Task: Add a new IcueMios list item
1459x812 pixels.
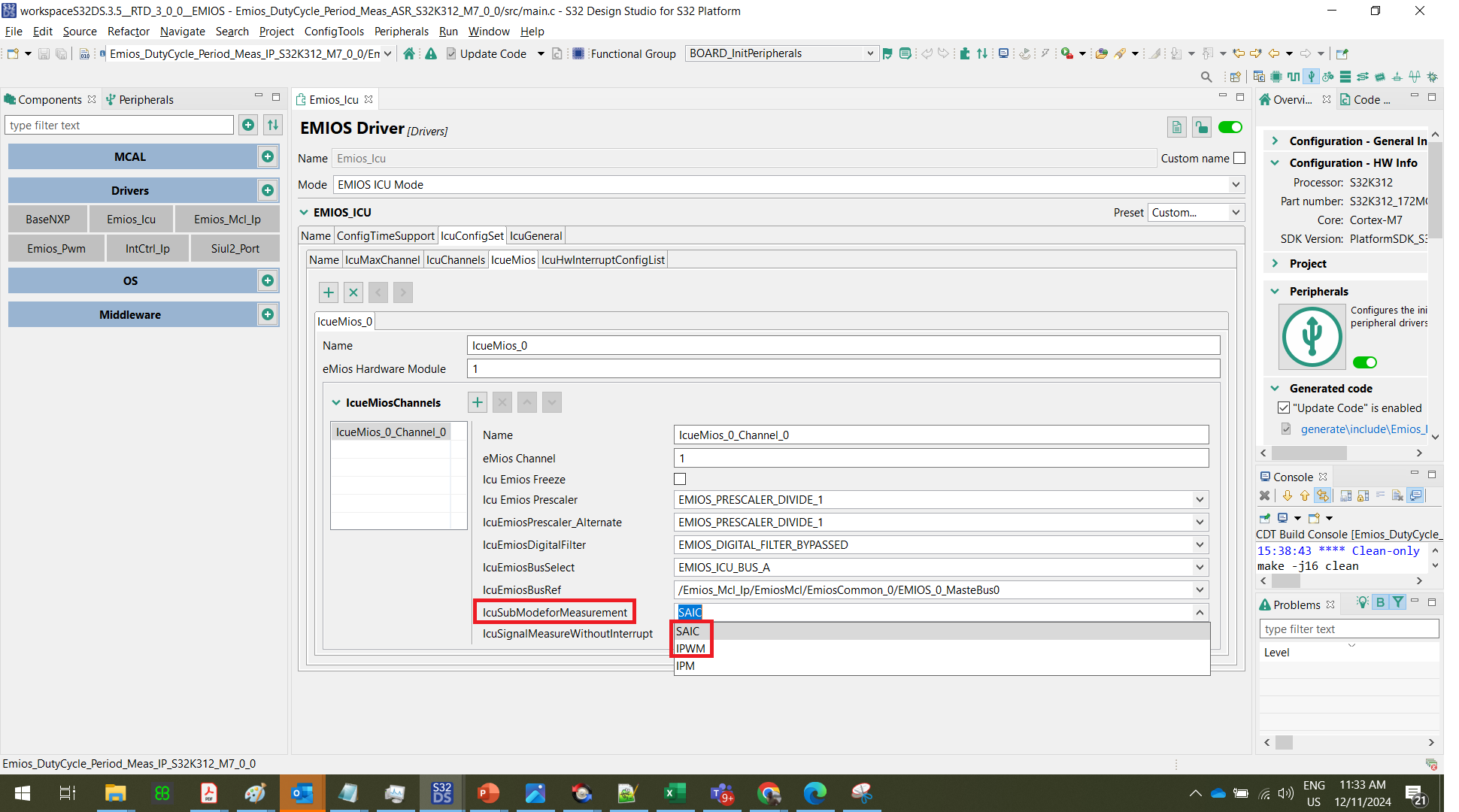Action: 329,292
